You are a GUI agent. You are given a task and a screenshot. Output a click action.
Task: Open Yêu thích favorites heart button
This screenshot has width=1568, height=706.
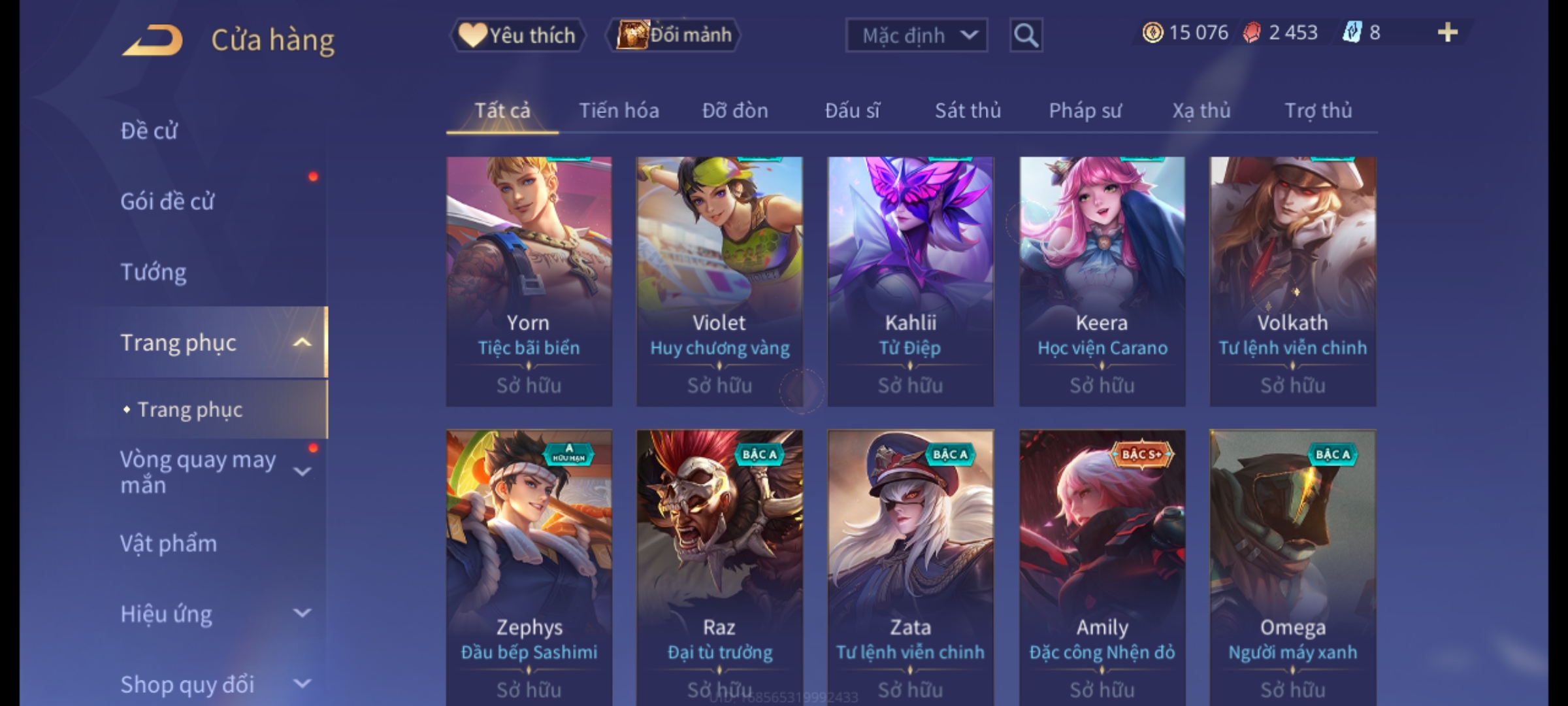(517, 35)
